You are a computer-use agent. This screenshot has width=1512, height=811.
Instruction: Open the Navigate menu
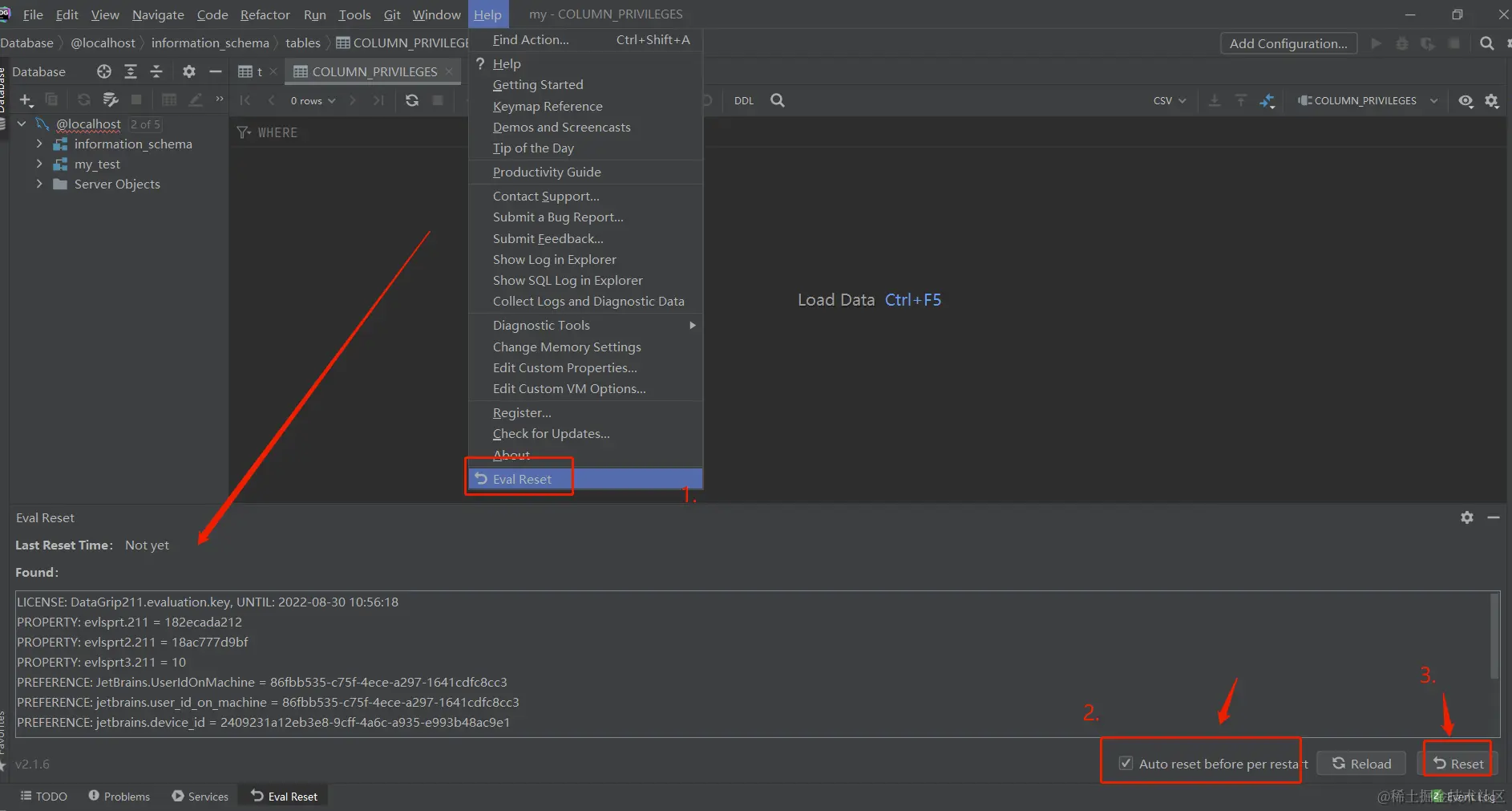[158, 14]
